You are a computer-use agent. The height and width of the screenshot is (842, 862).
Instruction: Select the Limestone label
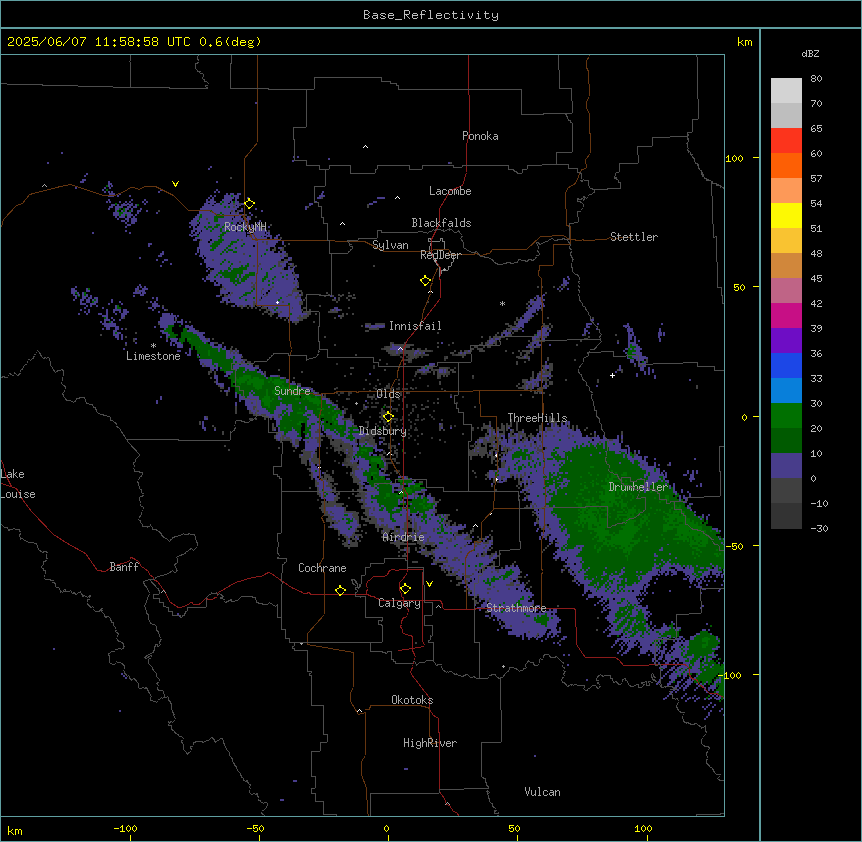153,356
